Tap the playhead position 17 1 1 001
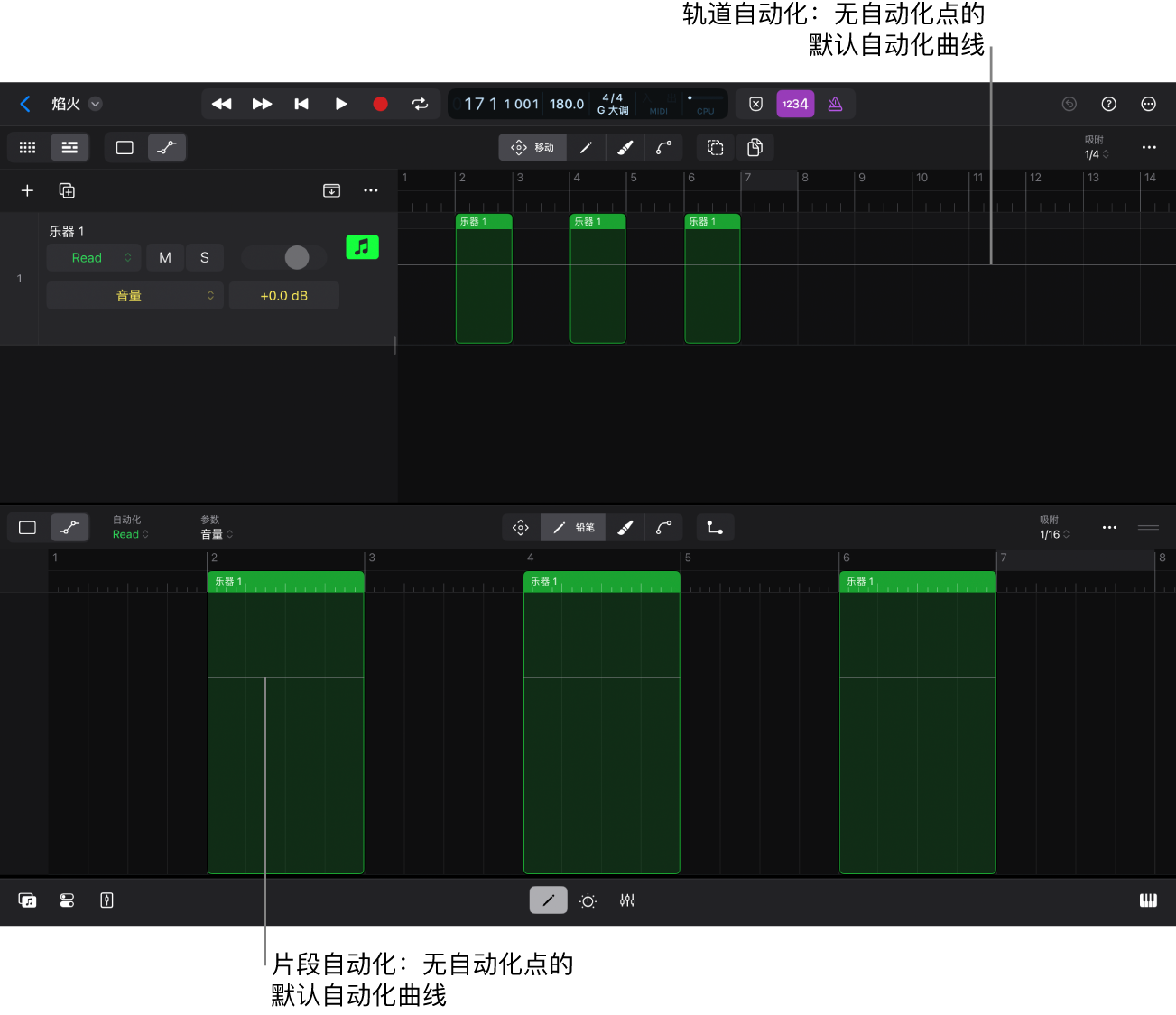1176x1015 pixels. coord(502,104)
